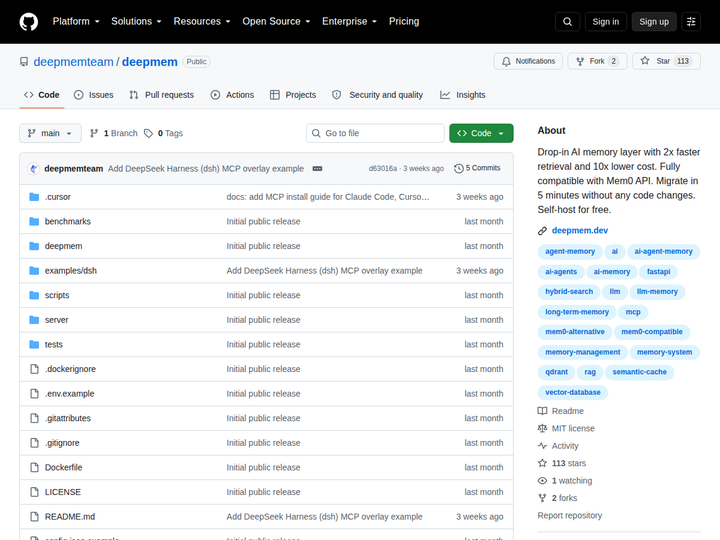Select the Notifications bell icon
720x540 pixels.
[x=506, y=62]
